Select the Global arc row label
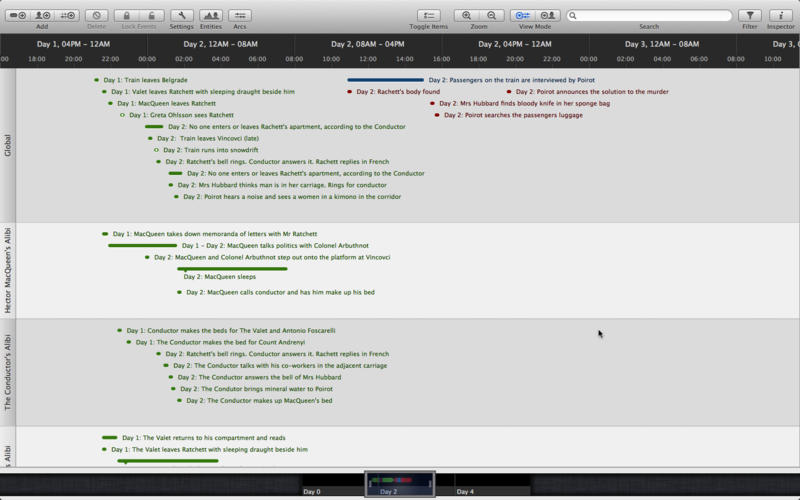This screenshot has height=500, width=800. click(x=8, y=145)
